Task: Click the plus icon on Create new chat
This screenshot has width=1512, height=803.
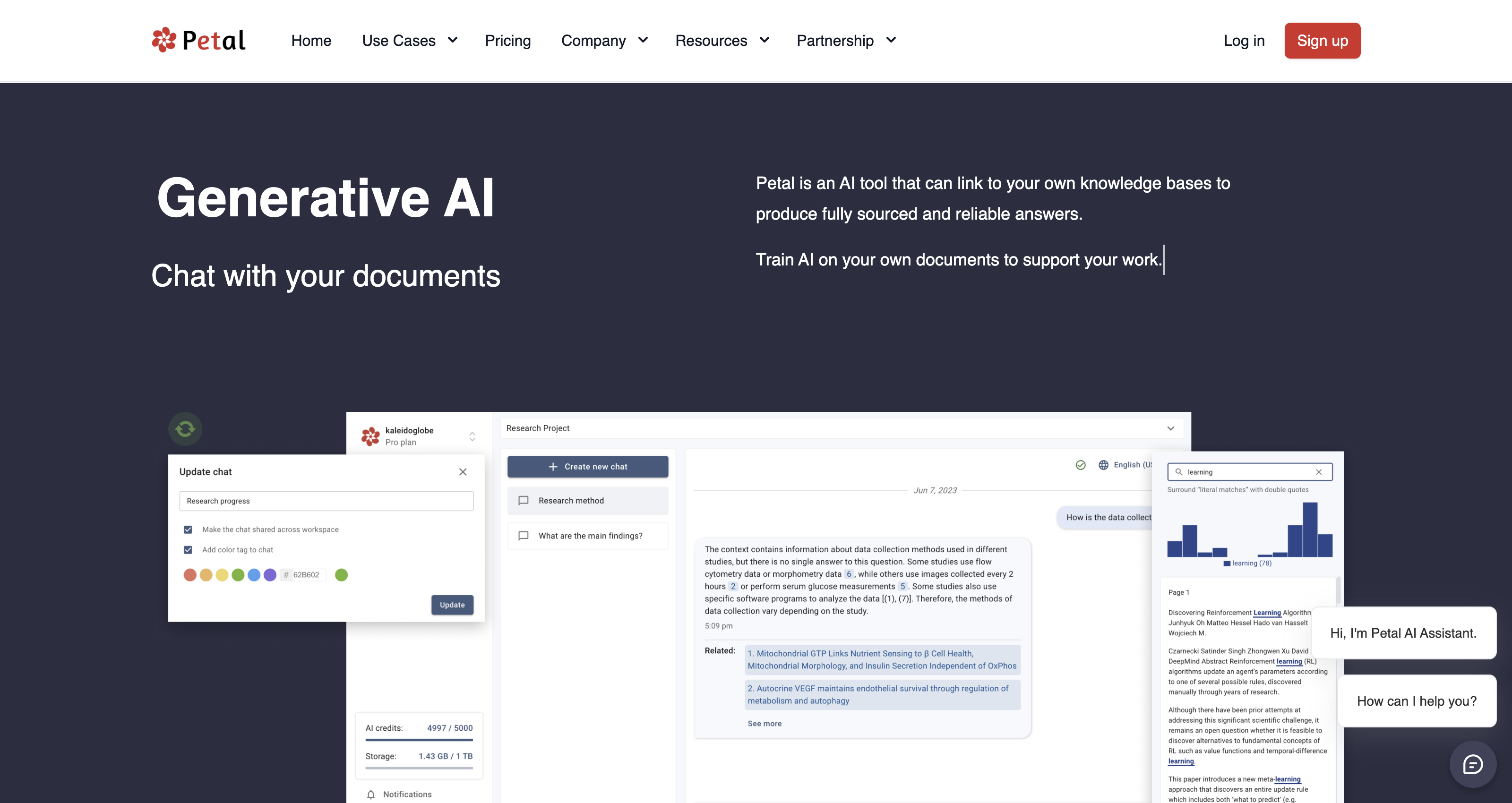Action: (552, 467)
